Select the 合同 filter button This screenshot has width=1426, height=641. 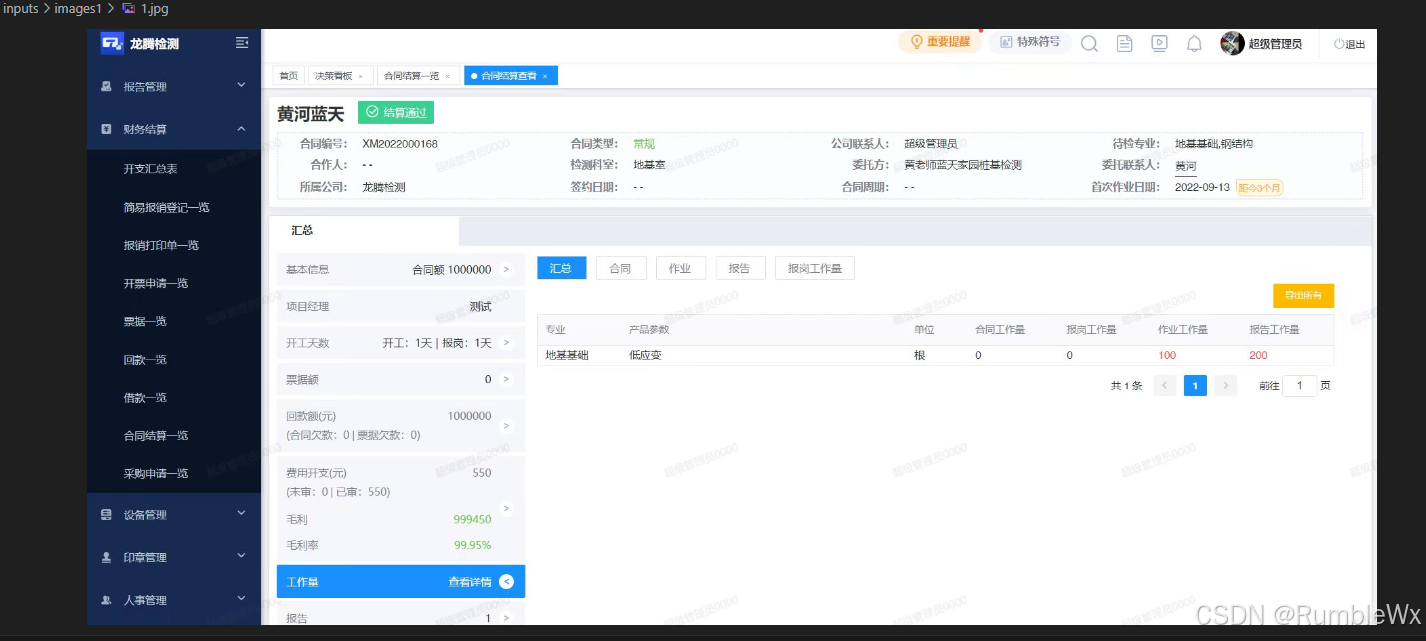point(621,268)
